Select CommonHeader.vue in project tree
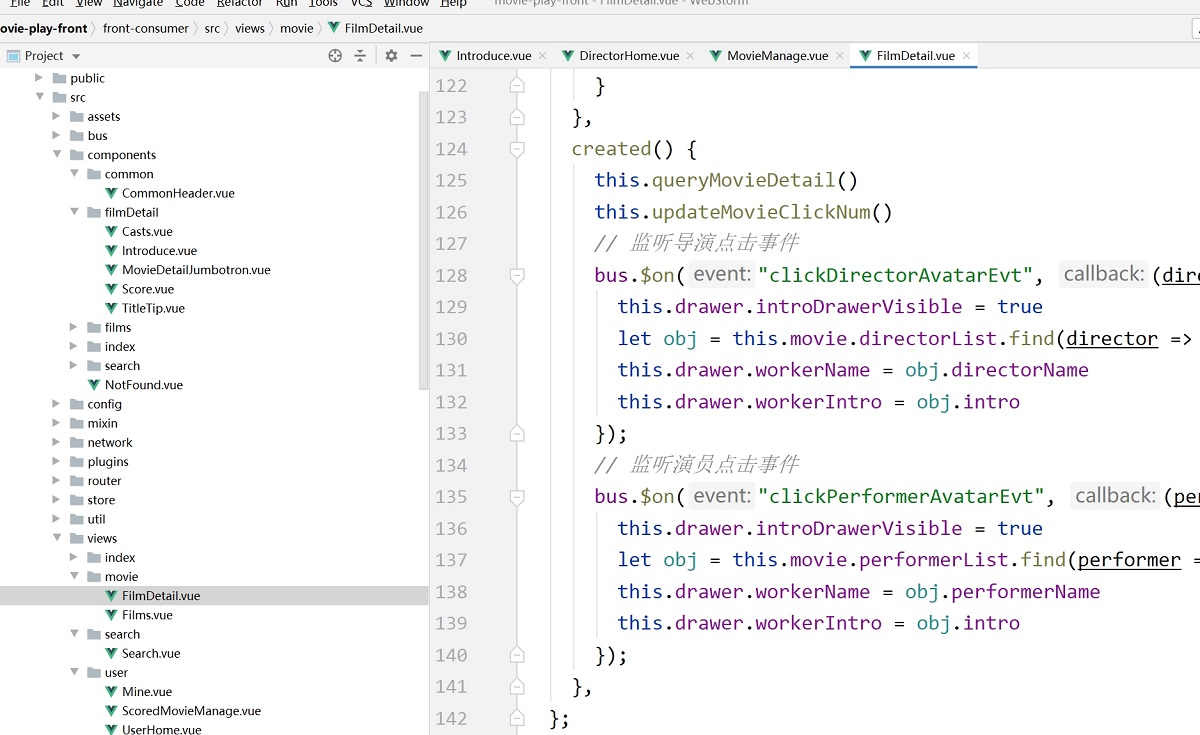This screenshot has width=1200, height=735. [178, 193]
